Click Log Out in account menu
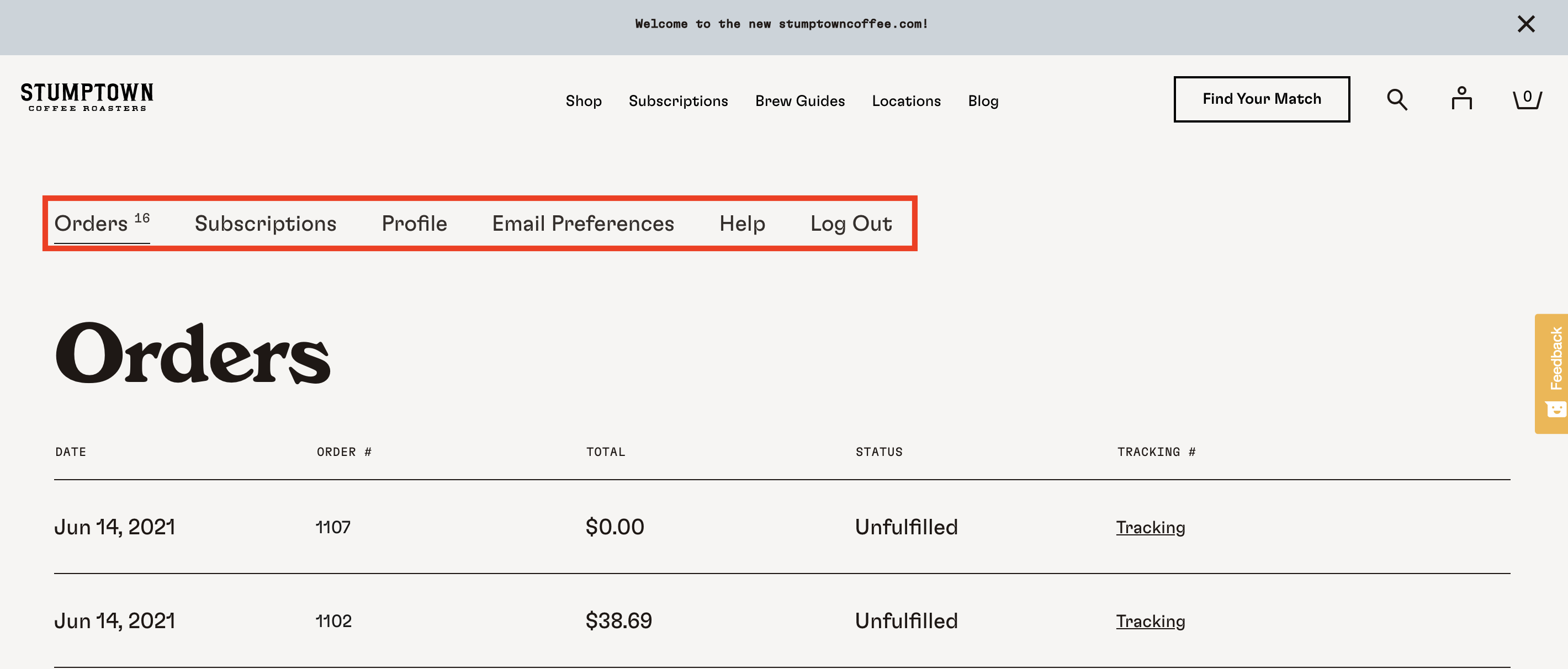The height and width of the screenshot is (669, 1568). click(851, 224)
